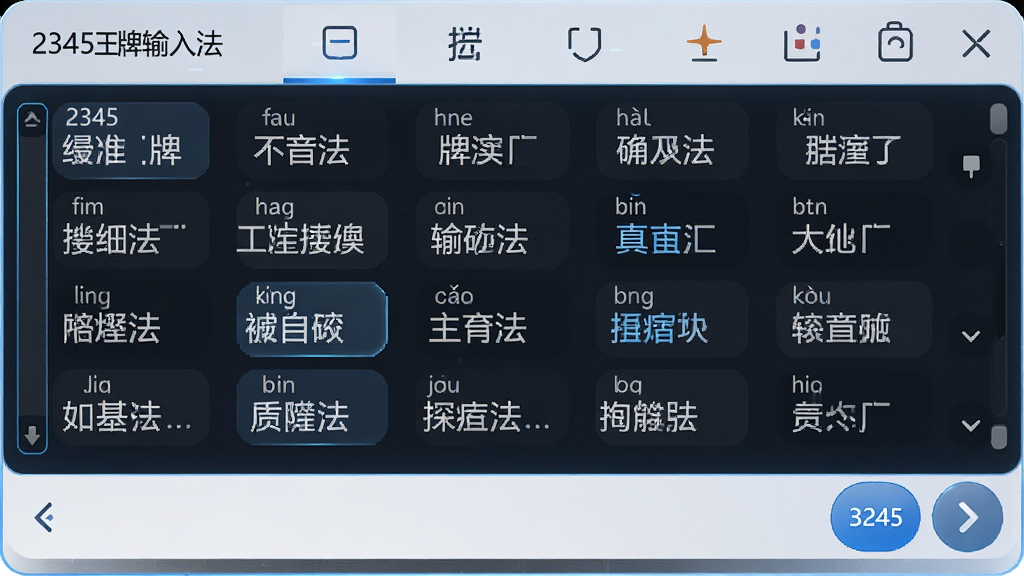Screen dimensions: 1024x576
Task: Pick the candidate labeled cin
Action: coord(492,229)
